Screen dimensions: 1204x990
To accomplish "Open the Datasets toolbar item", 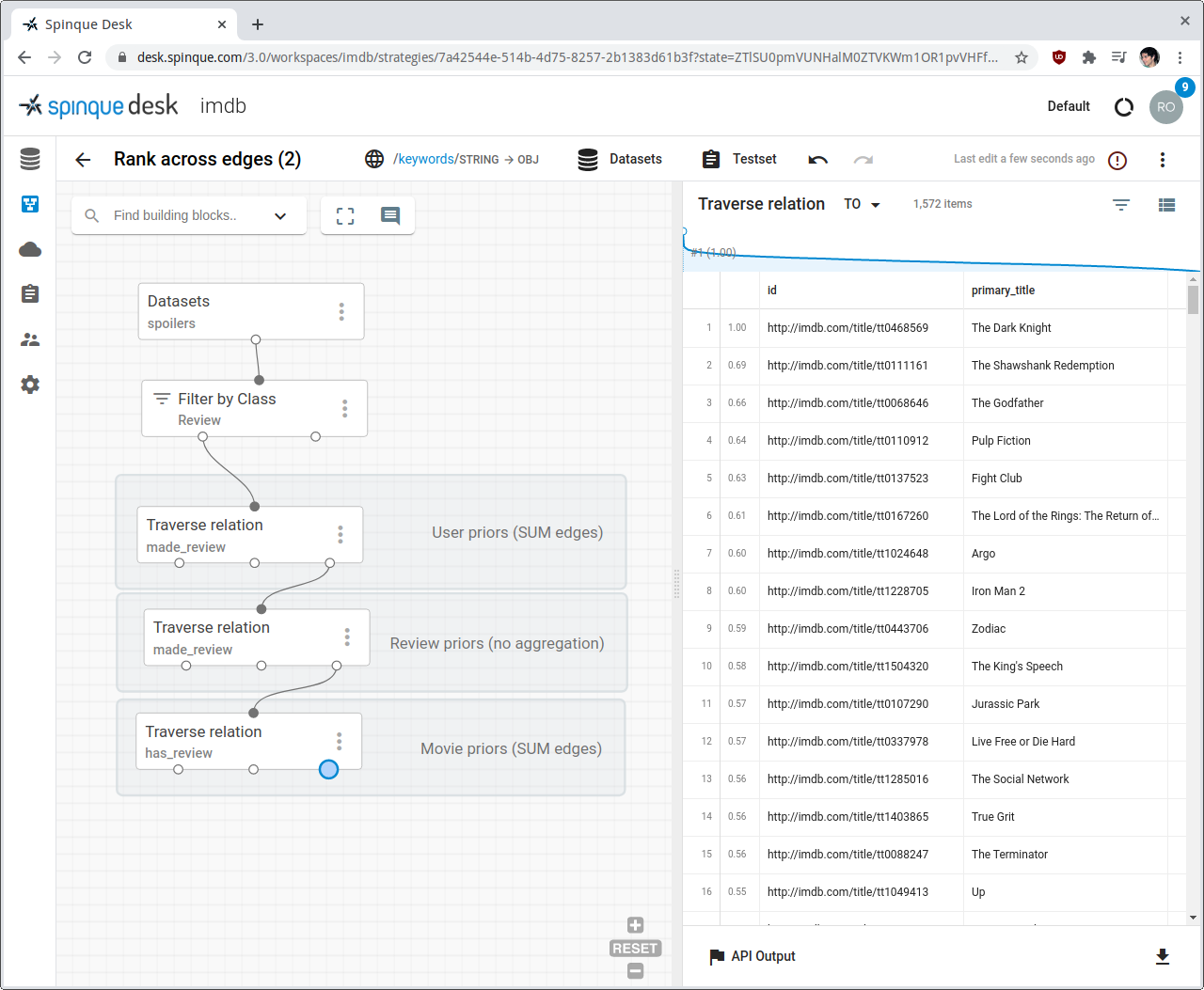I will click(620, 159).
